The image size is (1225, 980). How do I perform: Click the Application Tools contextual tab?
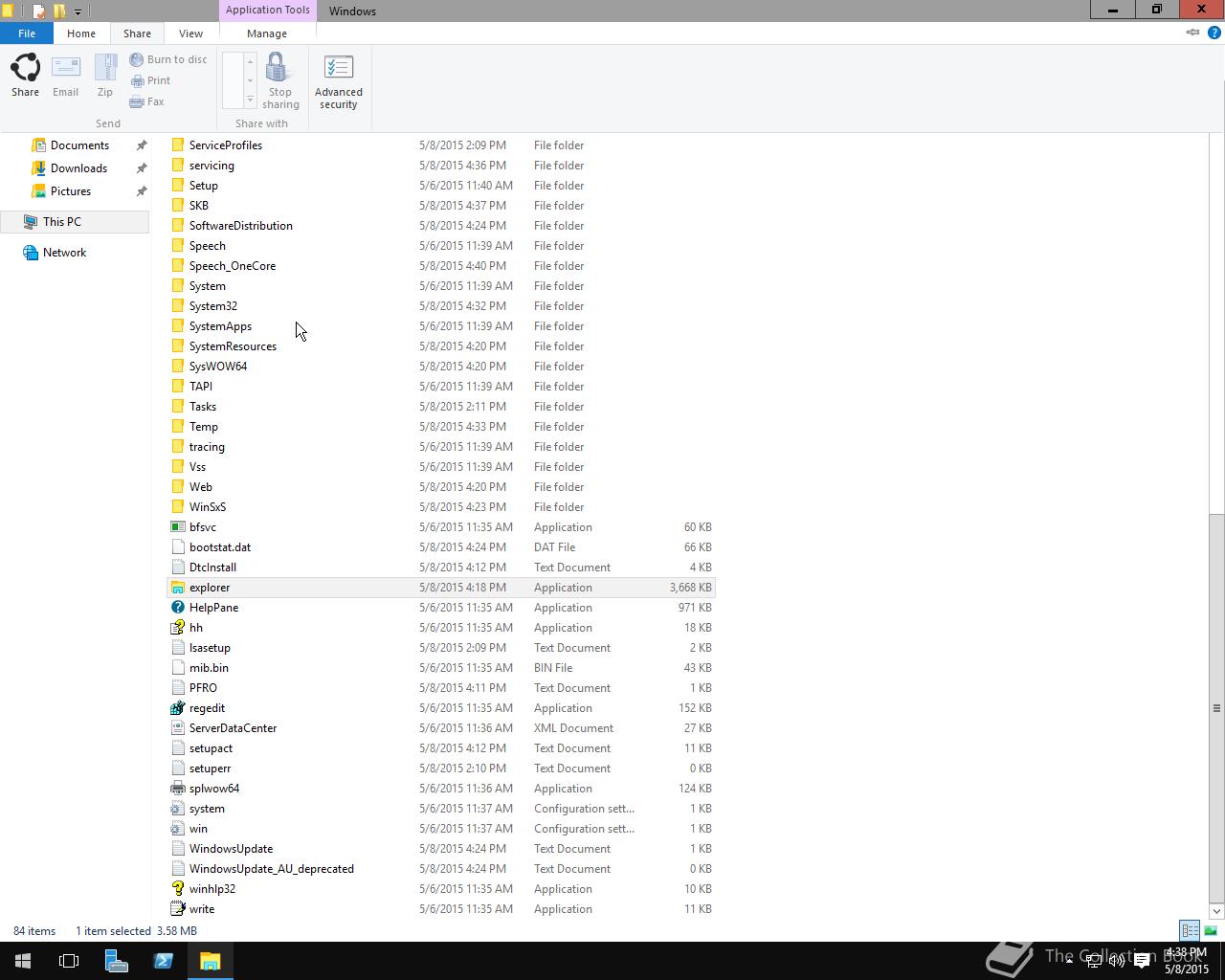(x=268, y=11)
